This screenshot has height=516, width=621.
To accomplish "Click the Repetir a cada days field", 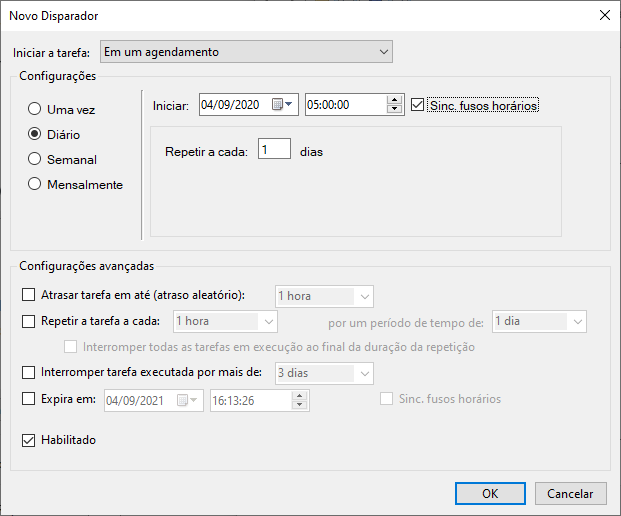I will (x=274, y=149).
